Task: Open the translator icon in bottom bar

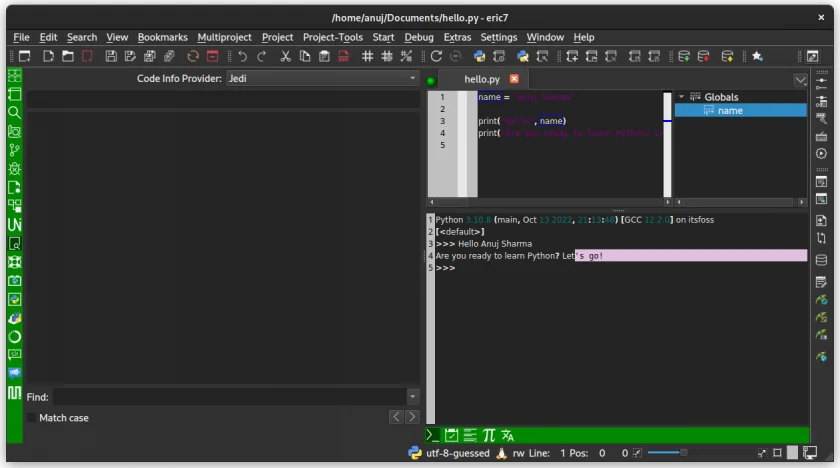Action: 507,435
